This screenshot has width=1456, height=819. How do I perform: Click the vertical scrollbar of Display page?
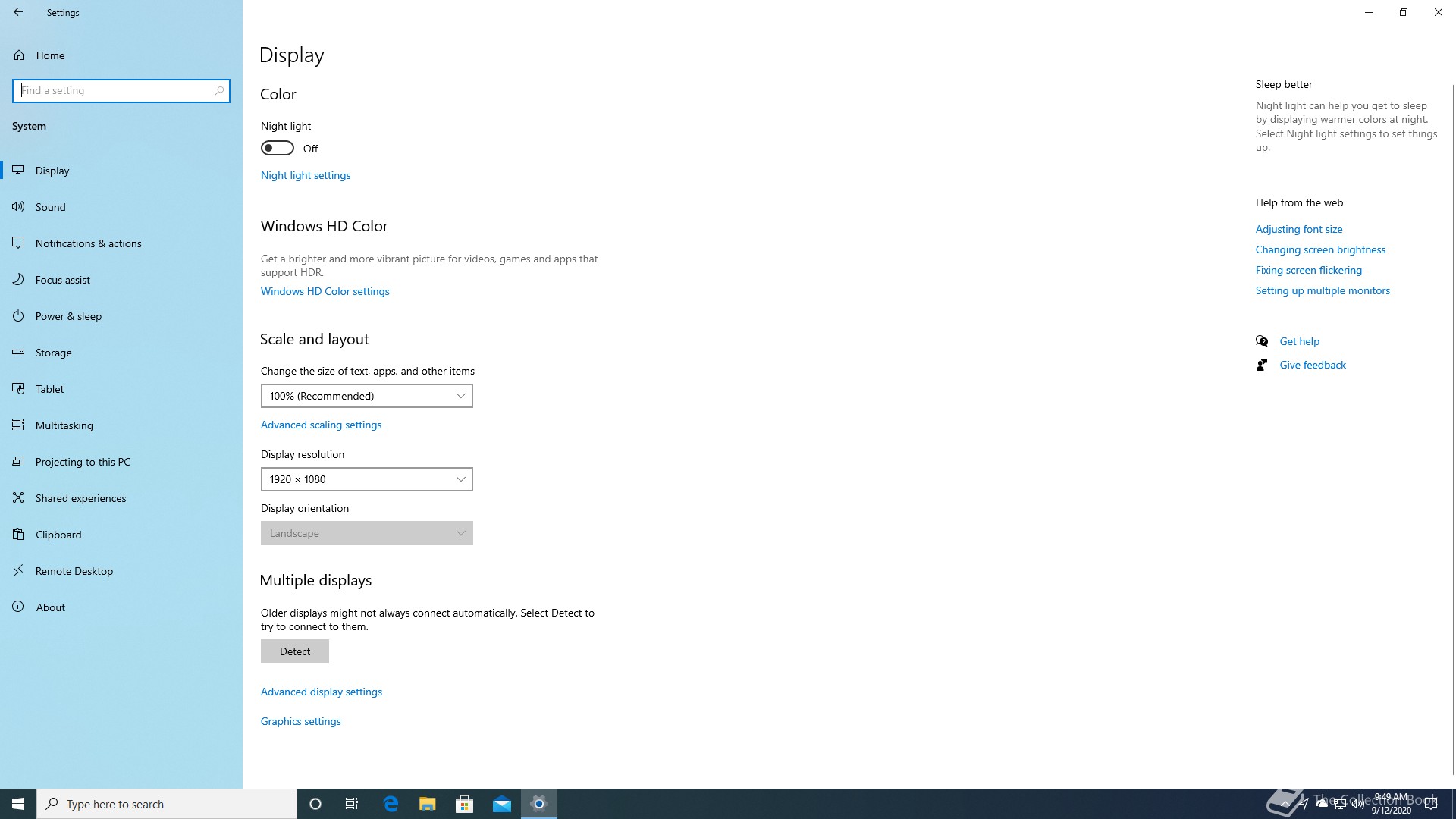point(1453,428)
